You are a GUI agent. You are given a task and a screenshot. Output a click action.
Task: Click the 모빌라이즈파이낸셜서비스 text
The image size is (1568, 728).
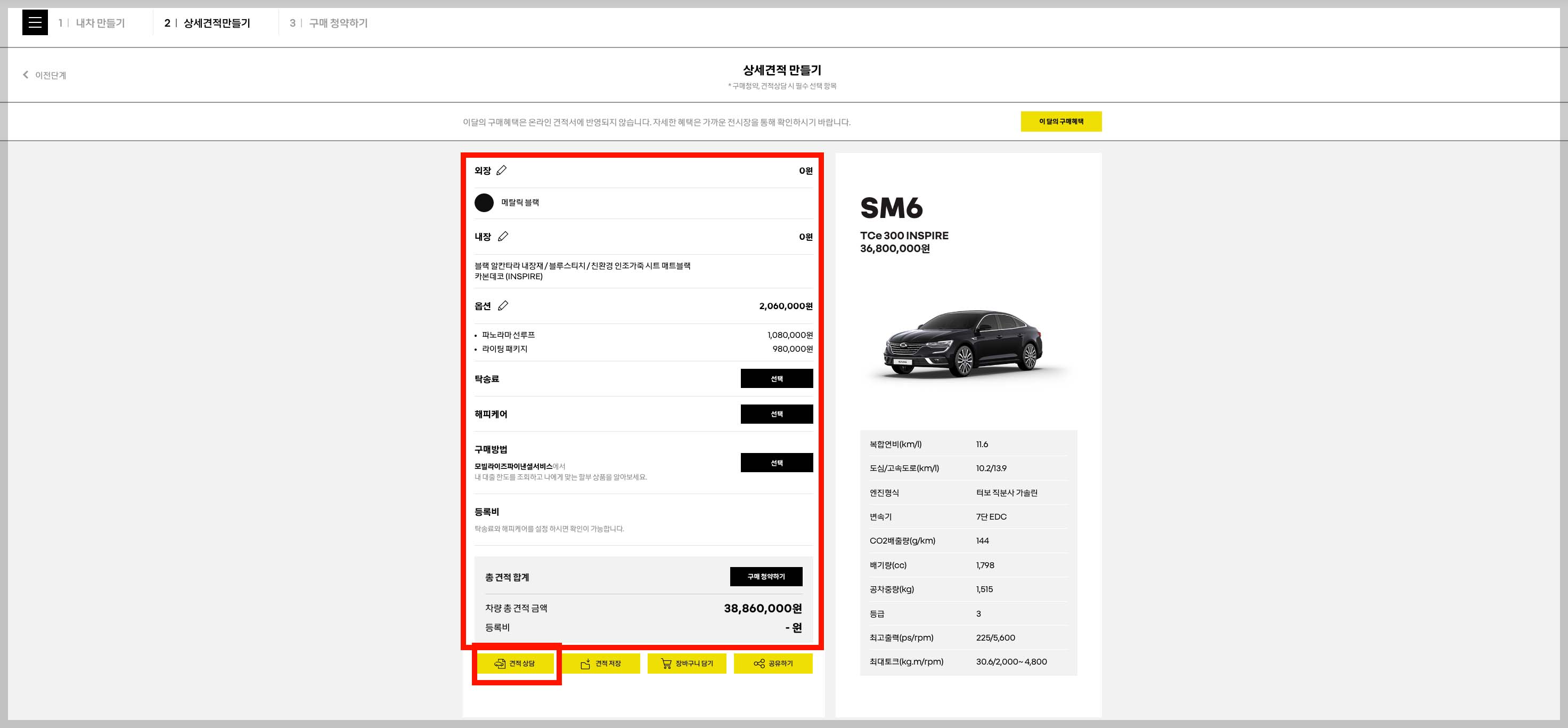coord(513,466)
